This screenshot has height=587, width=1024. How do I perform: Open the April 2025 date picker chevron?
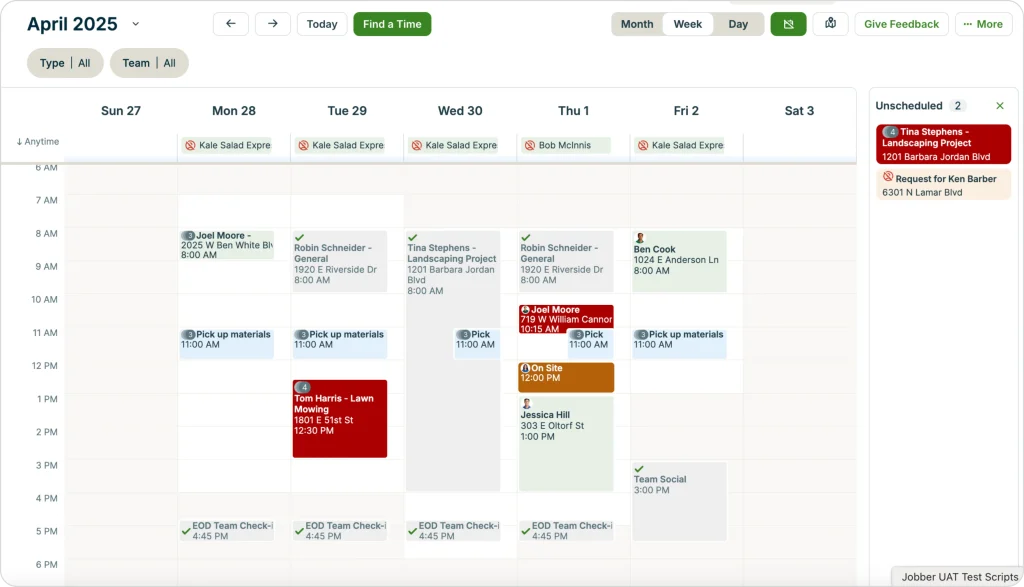(136, 23)
